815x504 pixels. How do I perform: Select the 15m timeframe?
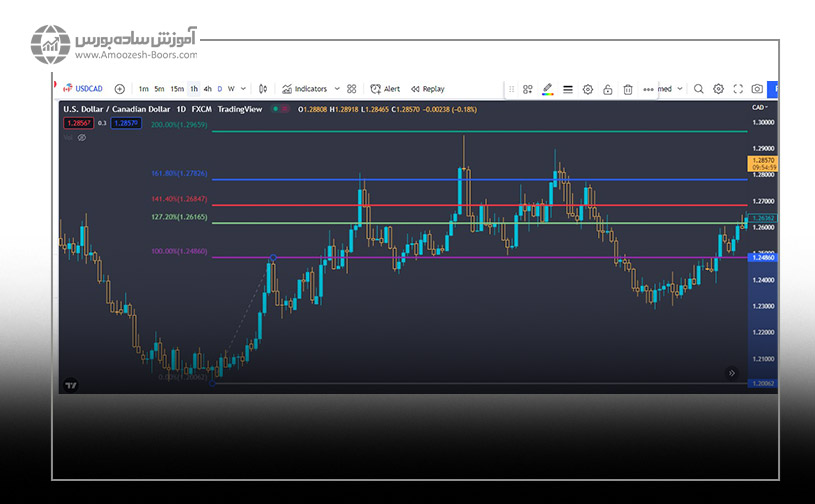pyautogui.click(x=176, y=89)
